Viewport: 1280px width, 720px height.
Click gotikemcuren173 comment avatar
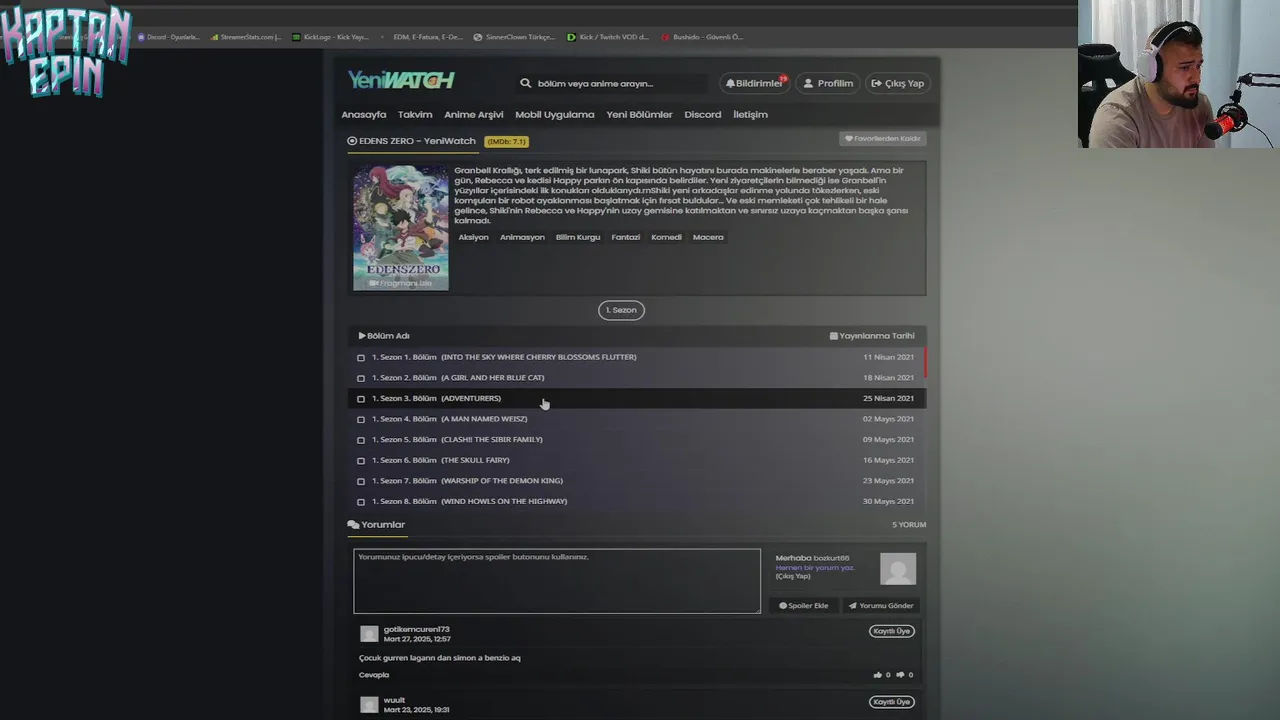(x=369, y=634)
